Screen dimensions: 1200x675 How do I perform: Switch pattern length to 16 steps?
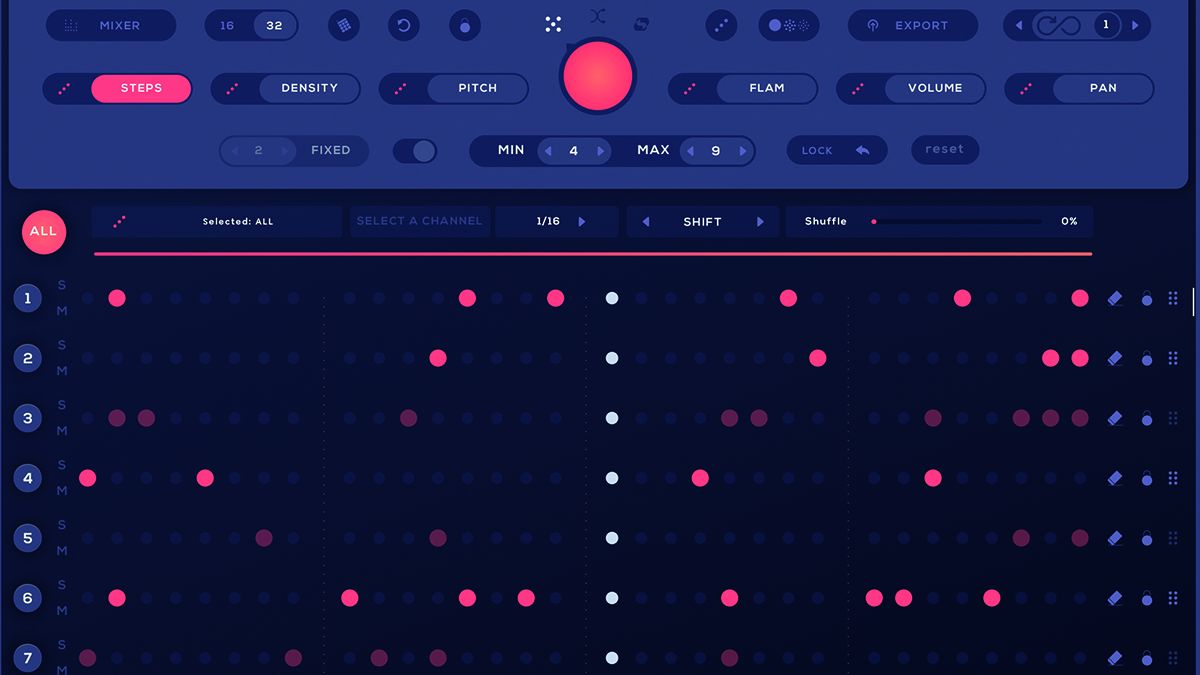tap(227, 26)
